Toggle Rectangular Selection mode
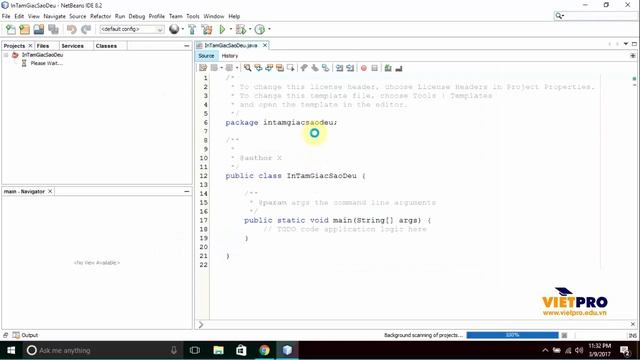 (290, 68)
